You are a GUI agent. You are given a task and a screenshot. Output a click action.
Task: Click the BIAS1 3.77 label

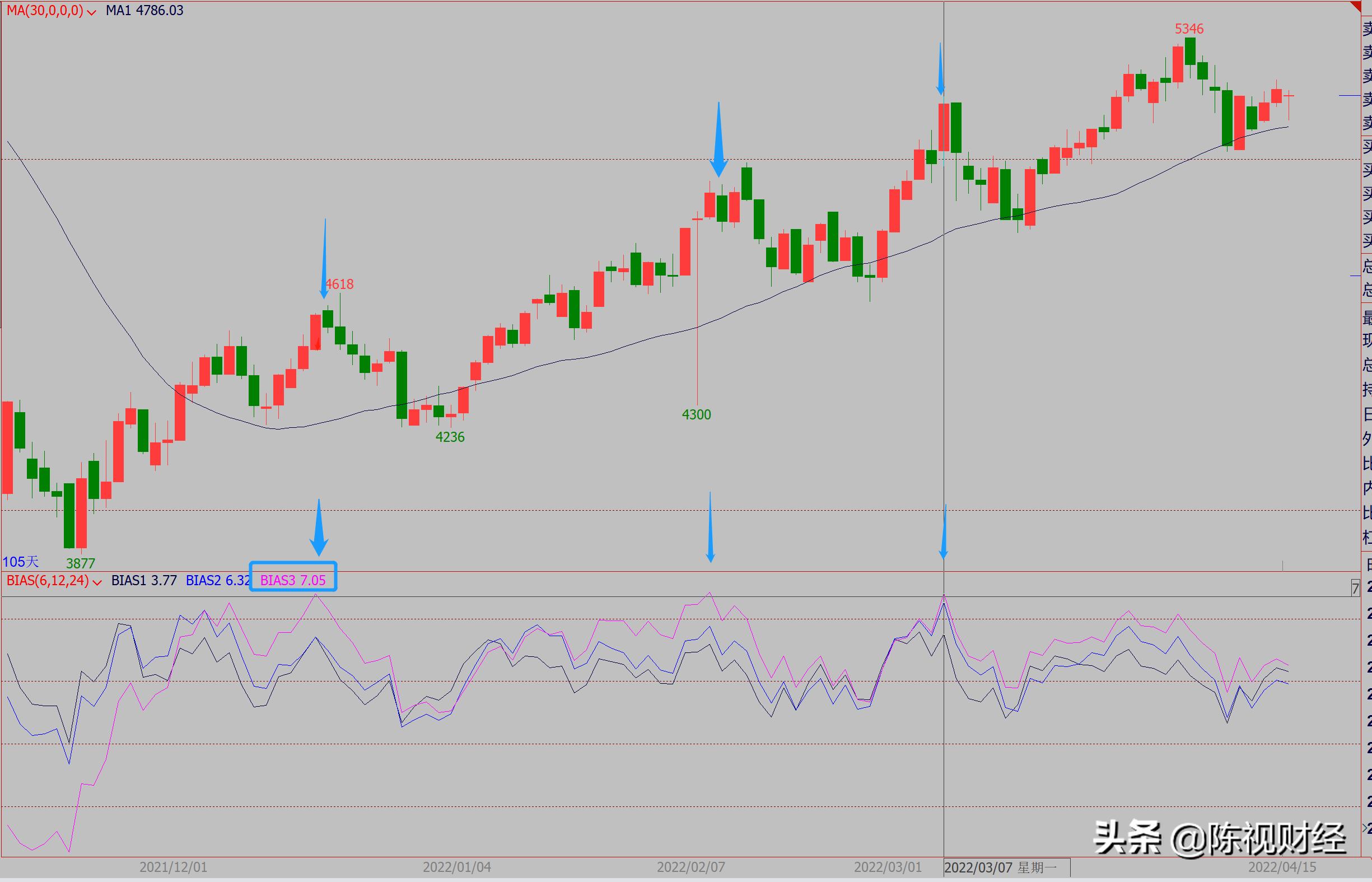click(144, 580)
